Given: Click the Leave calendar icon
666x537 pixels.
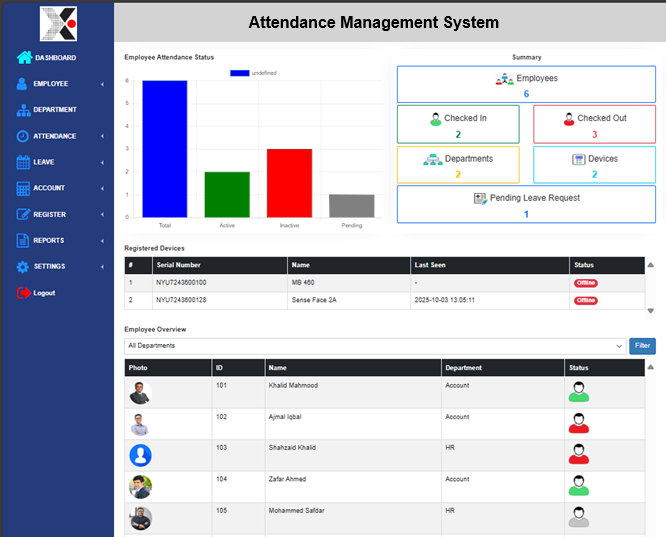Looking at the screenshot, I should [x=23, y=162].
